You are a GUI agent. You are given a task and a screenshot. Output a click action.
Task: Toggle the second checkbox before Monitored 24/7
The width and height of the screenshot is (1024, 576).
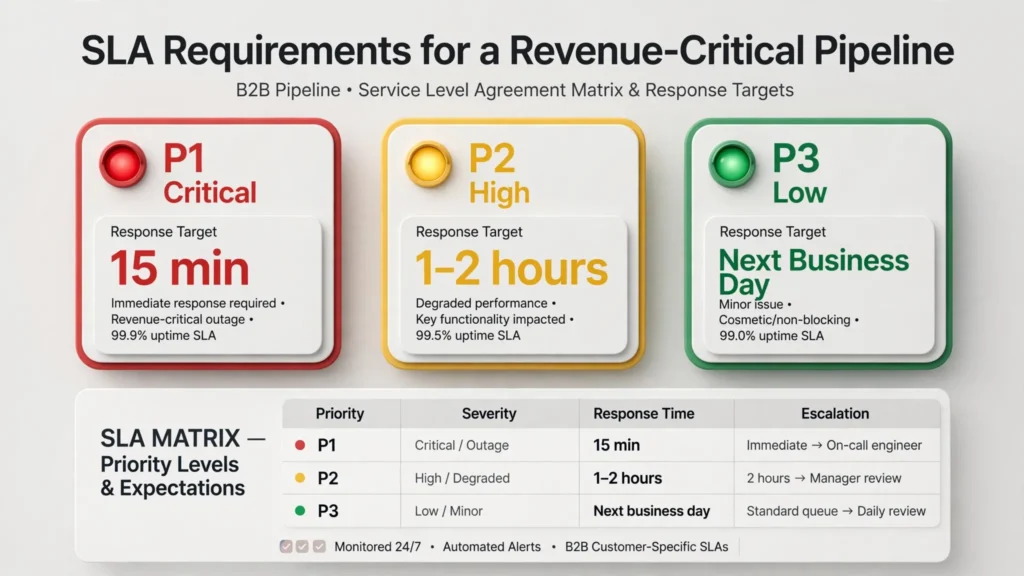tap(302, 547)
